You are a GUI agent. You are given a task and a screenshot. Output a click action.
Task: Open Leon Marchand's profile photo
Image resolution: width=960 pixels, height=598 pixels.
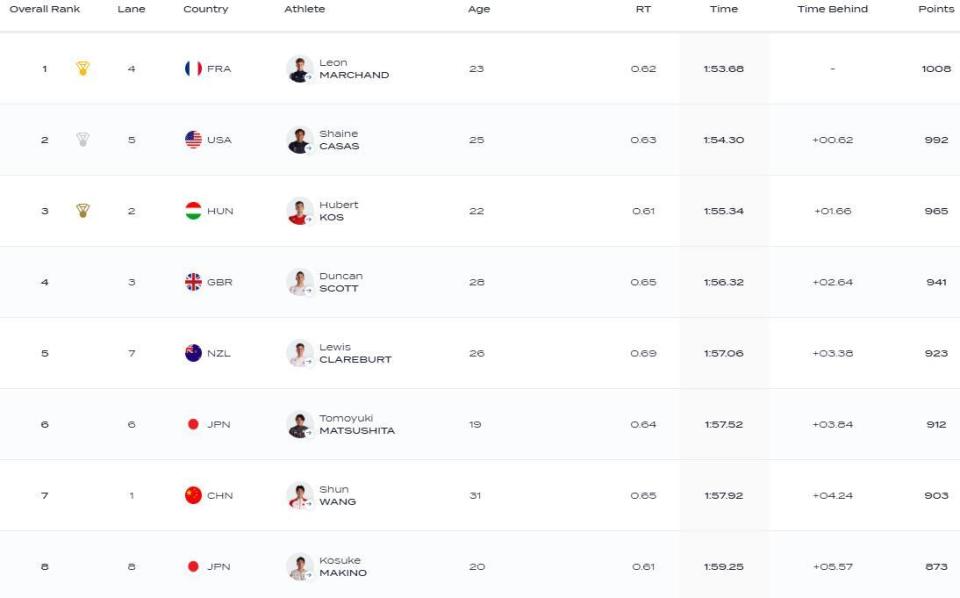coord(300,69)
